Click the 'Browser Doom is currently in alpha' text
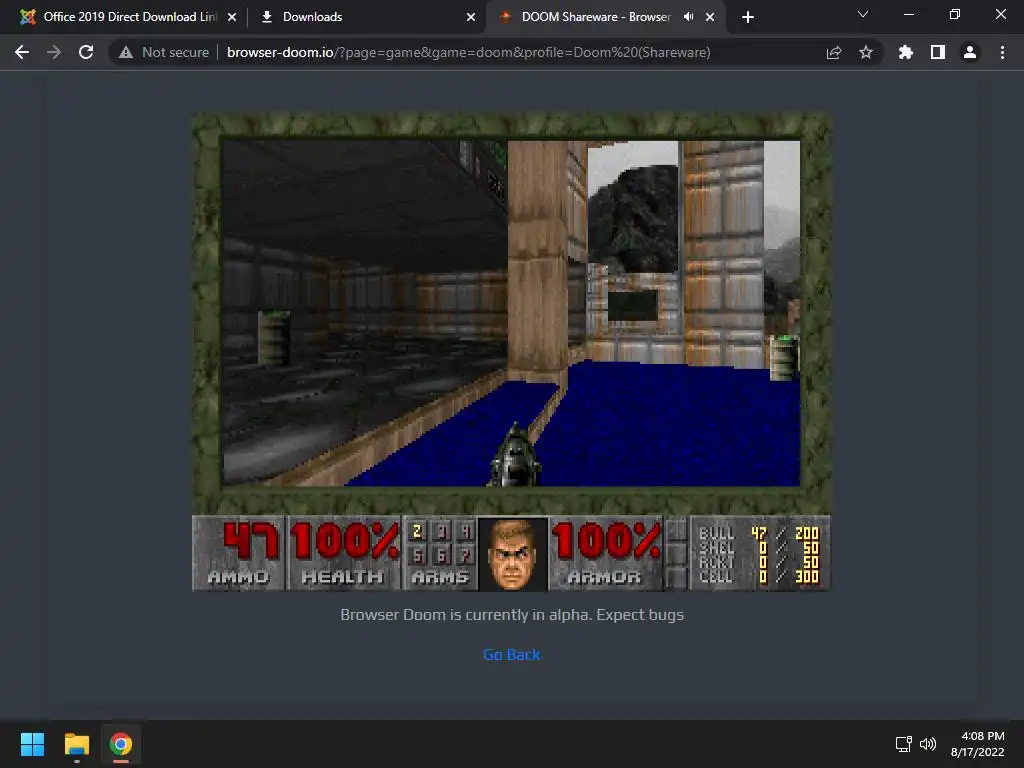 (x=511, y=615)
